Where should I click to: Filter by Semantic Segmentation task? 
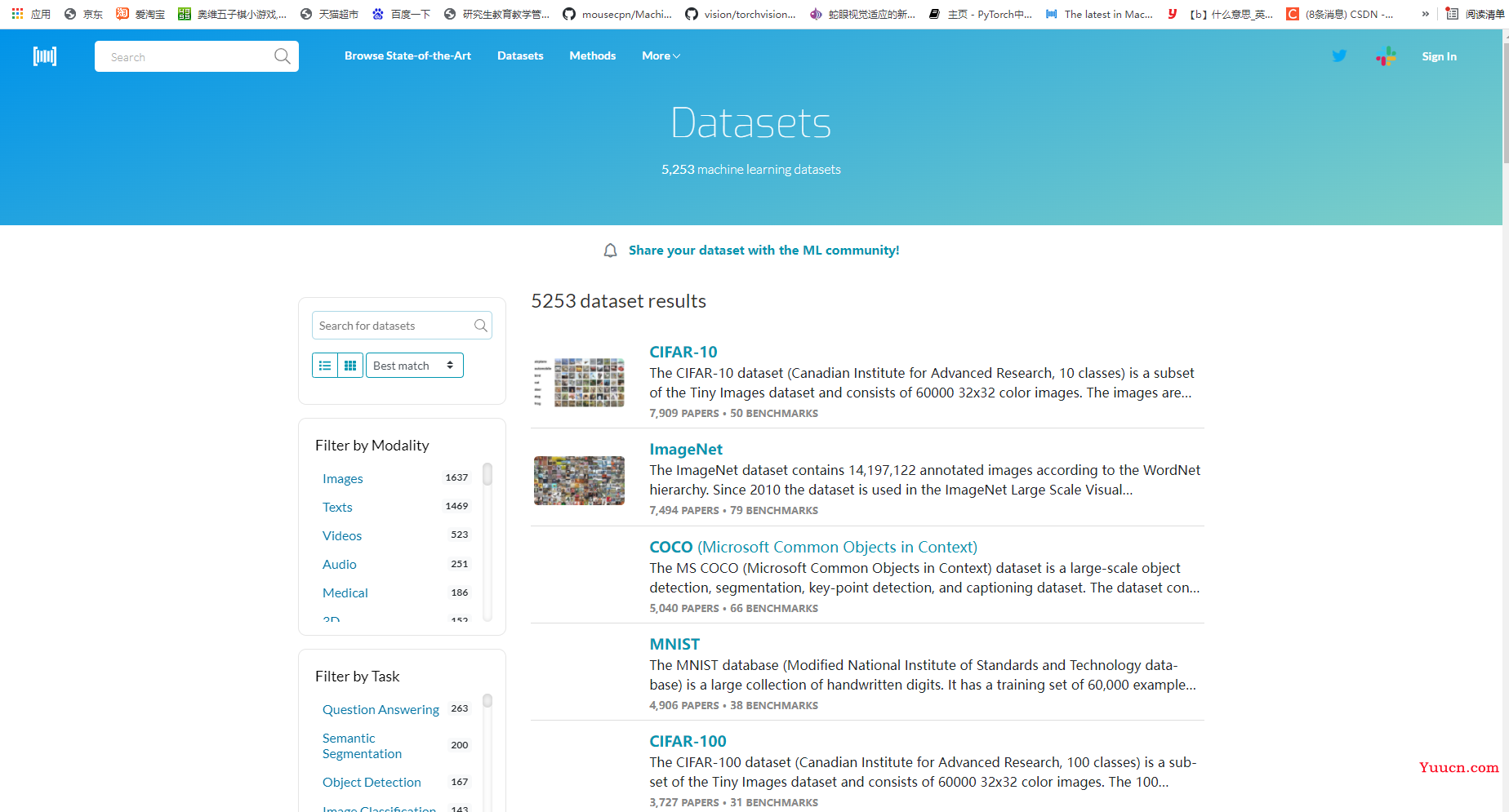coord(362,746)
